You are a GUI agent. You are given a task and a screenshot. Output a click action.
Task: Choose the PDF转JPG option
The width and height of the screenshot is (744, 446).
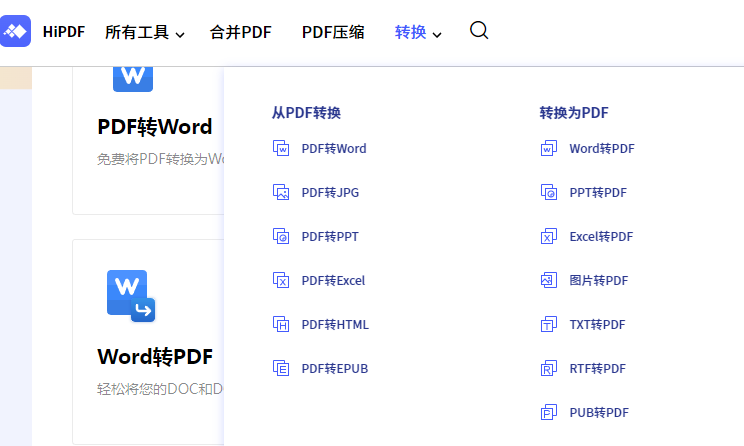tap(330, 193)
